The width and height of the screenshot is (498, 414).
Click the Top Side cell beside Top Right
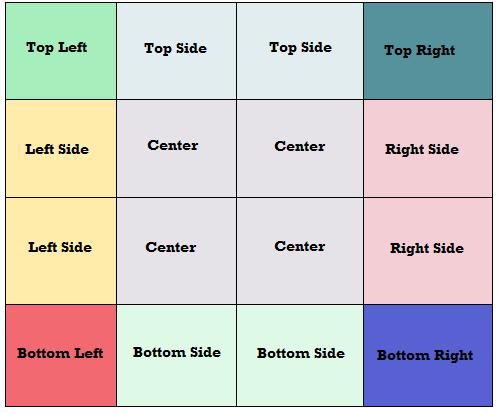(x=300, y=51)
